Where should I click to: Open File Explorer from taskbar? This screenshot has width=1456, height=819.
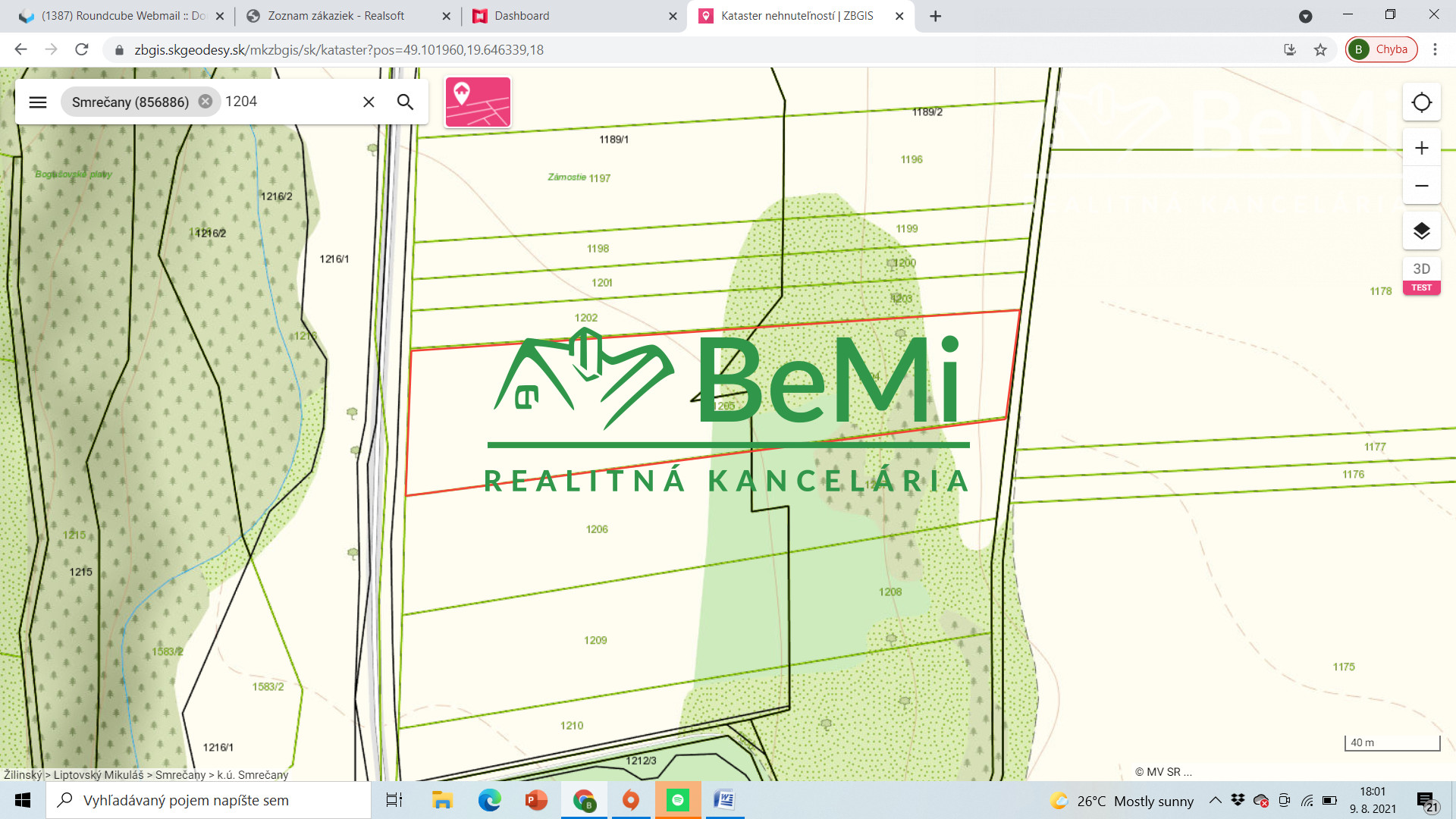tap(442, 800)
